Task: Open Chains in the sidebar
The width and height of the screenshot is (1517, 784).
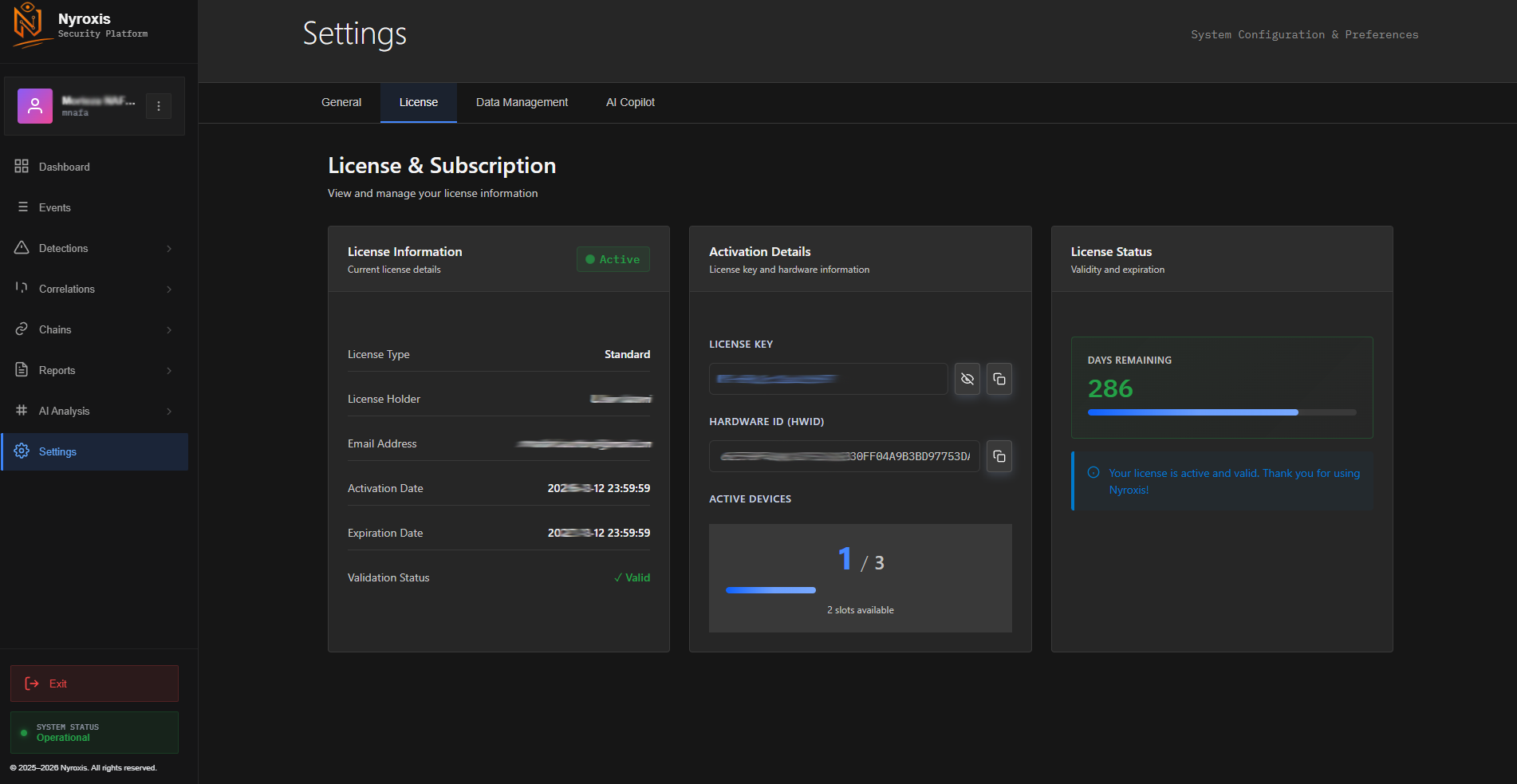Action: 94,329
